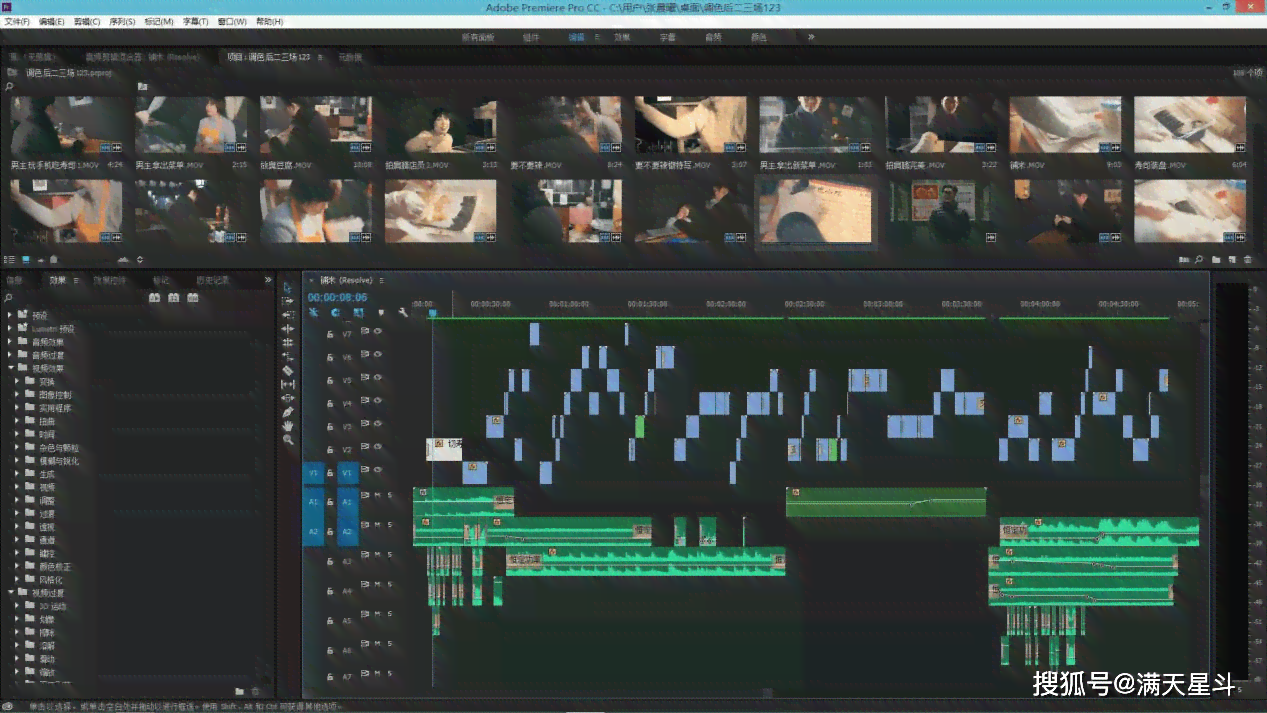Click Accelerated Effects filter icon in Effects panel

pos(155,298)
